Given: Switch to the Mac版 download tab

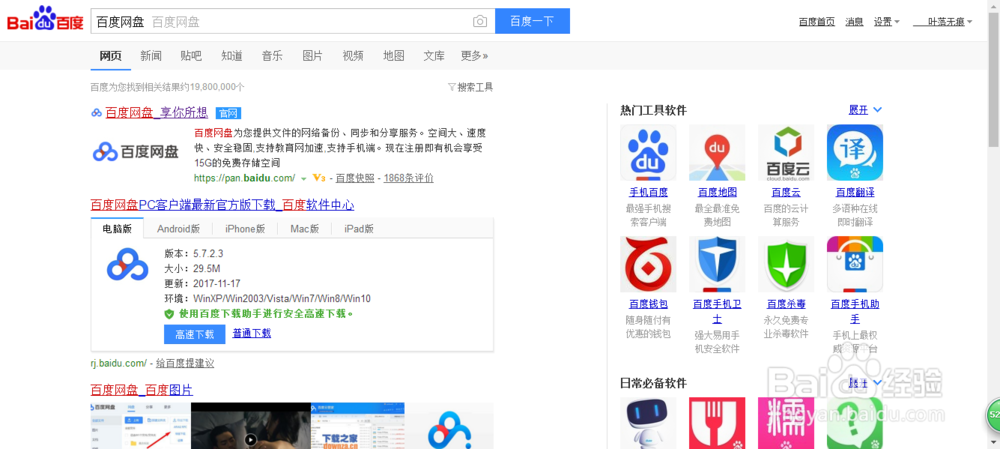Looking at the screenshot, I should pyautogui.click(x=304, y=228).
